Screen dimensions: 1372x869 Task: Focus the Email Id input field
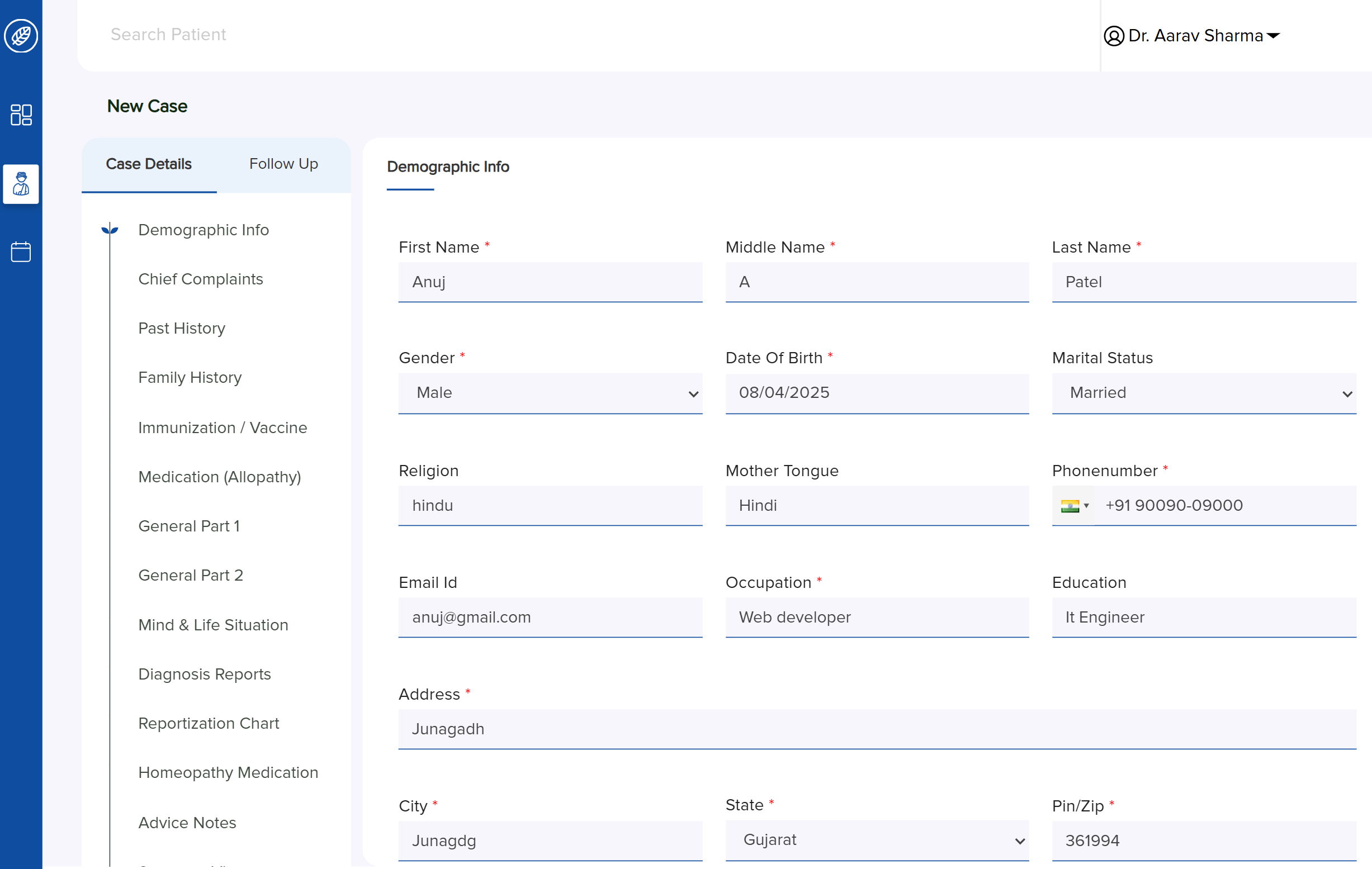point(550,618)
